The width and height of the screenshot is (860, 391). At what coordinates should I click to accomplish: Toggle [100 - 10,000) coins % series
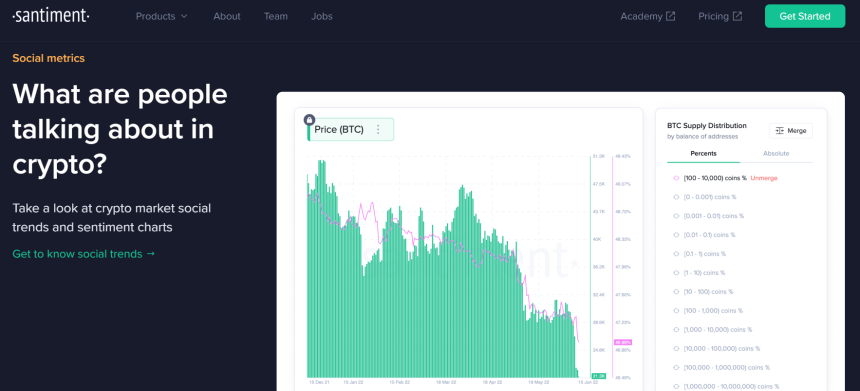710,178
